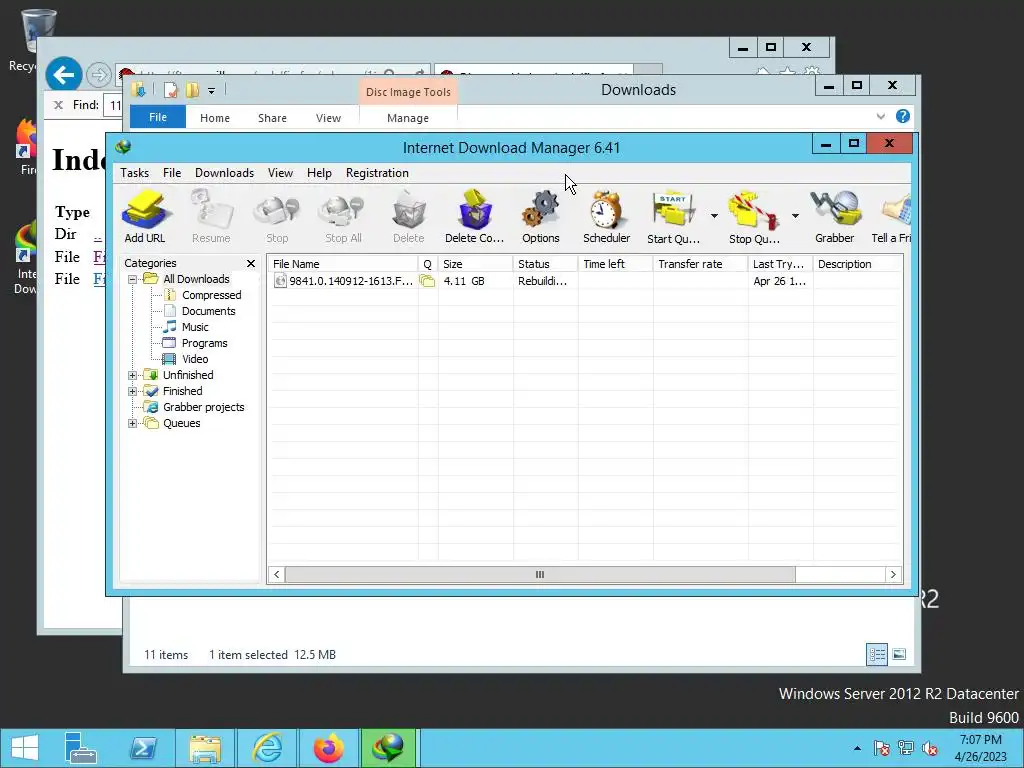Expand the Finished category

pos(133,391)
